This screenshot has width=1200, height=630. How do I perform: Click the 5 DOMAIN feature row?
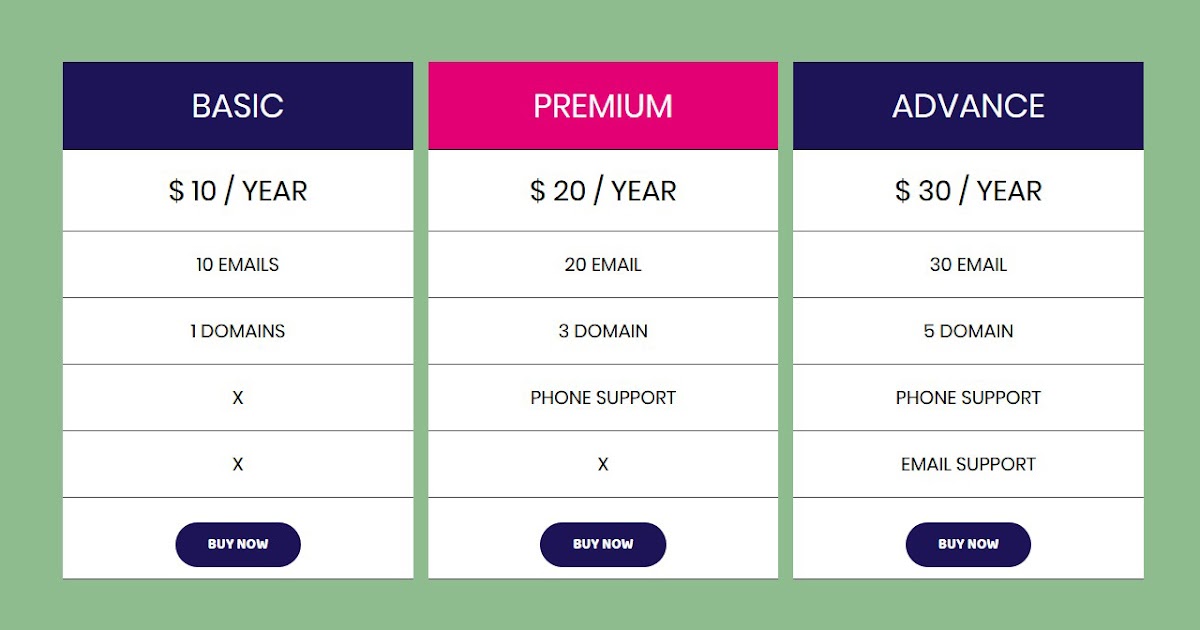tap(968, 331)
